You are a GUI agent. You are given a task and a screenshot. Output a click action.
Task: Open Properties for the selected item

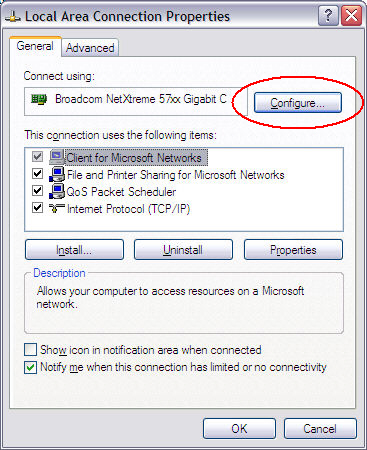[293, 250]
